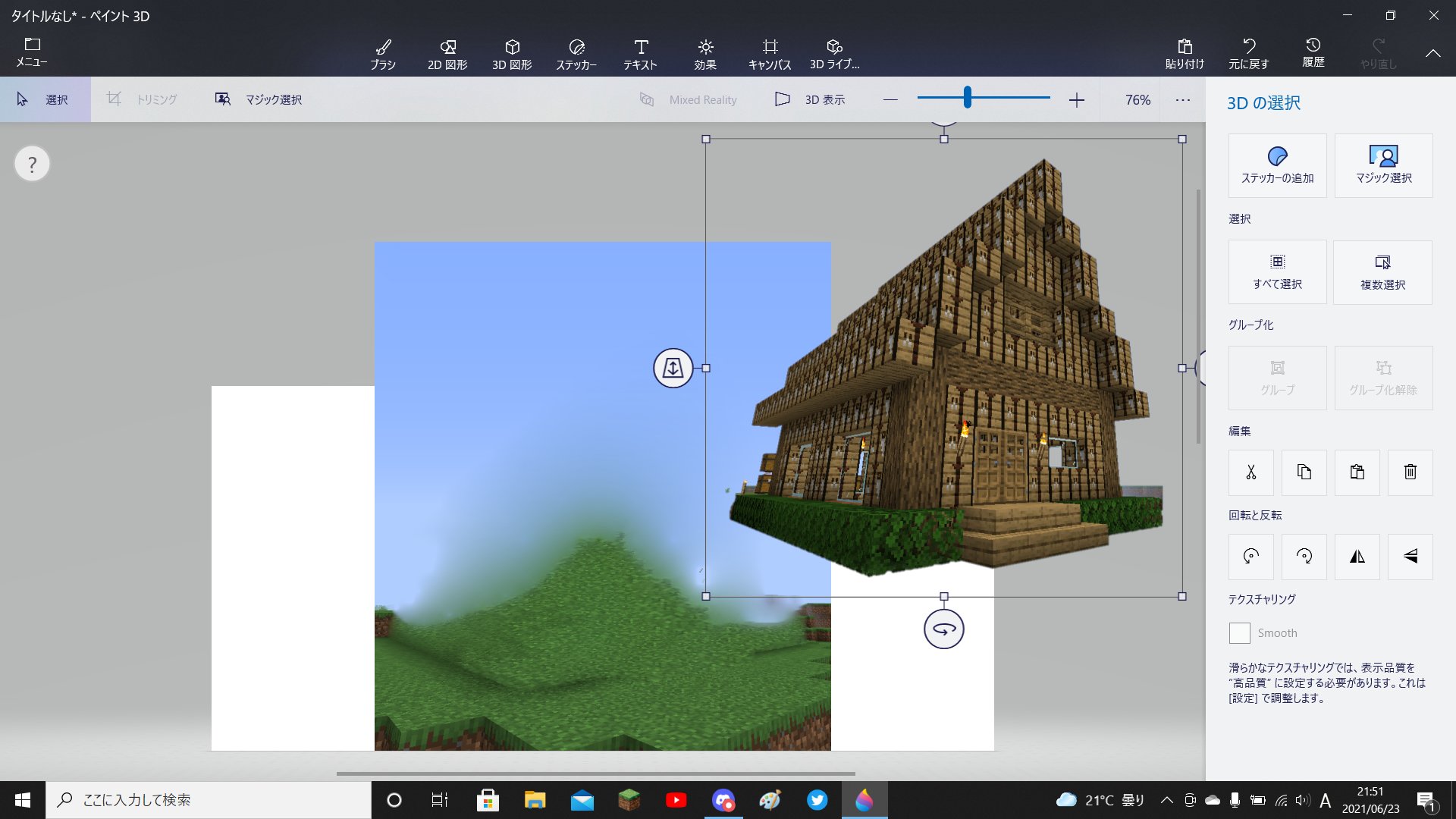
Task: Flip vertically with the flip icon
Action: click(1410, 557)
